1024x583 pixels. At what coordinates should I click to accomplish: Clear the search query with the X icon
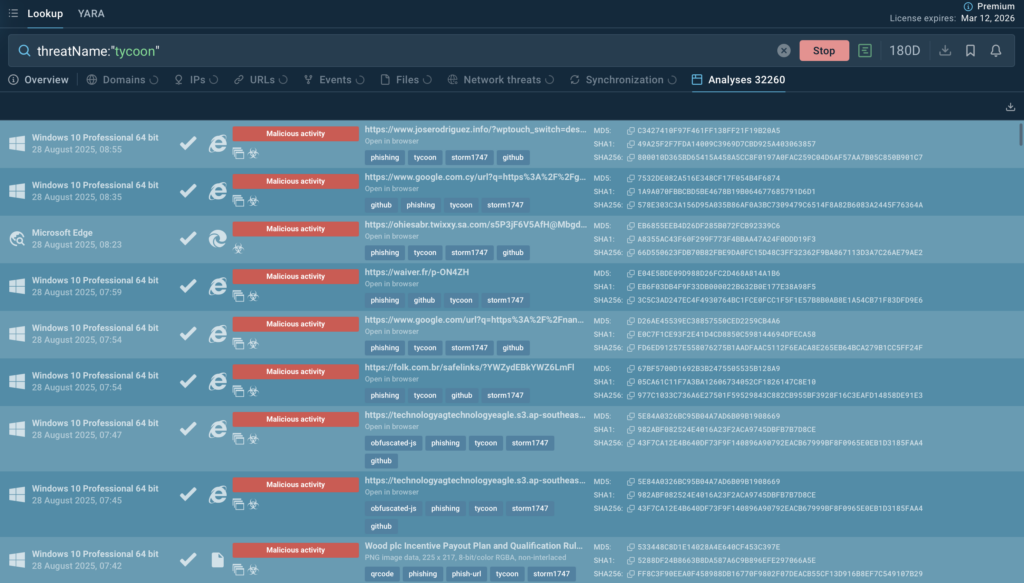click(x=784, y=51)
